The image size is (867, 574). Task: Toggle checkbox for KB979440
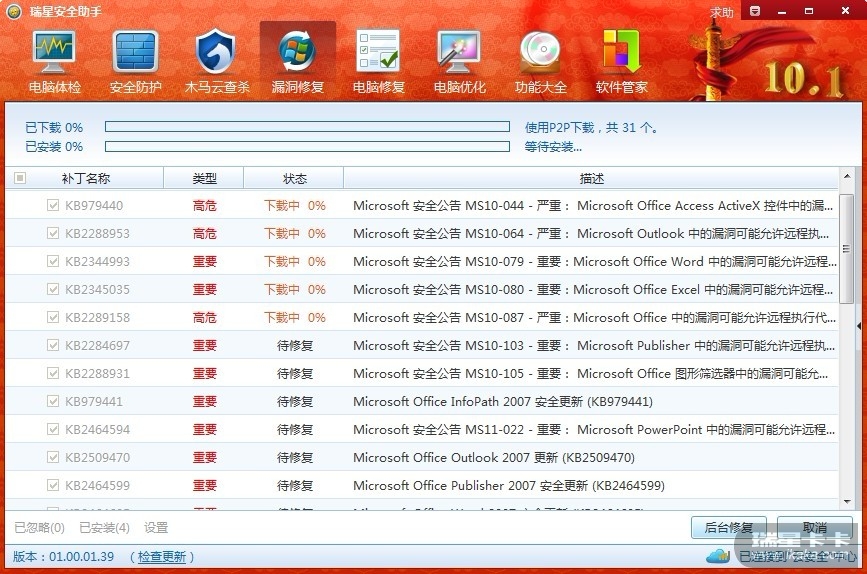pyautogui.click(x=53, y=205)
